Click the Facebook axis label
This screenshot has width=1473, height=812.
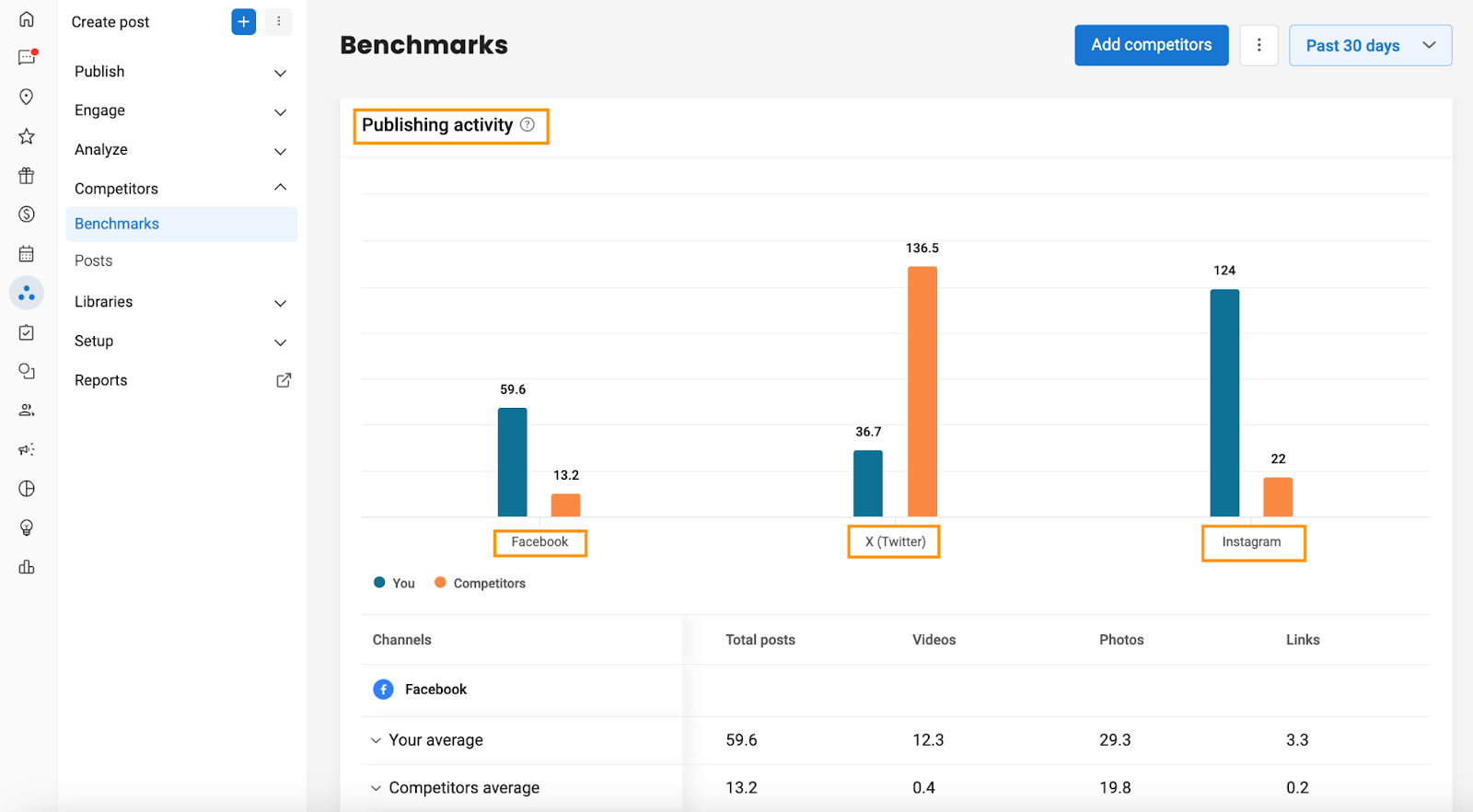540,542
